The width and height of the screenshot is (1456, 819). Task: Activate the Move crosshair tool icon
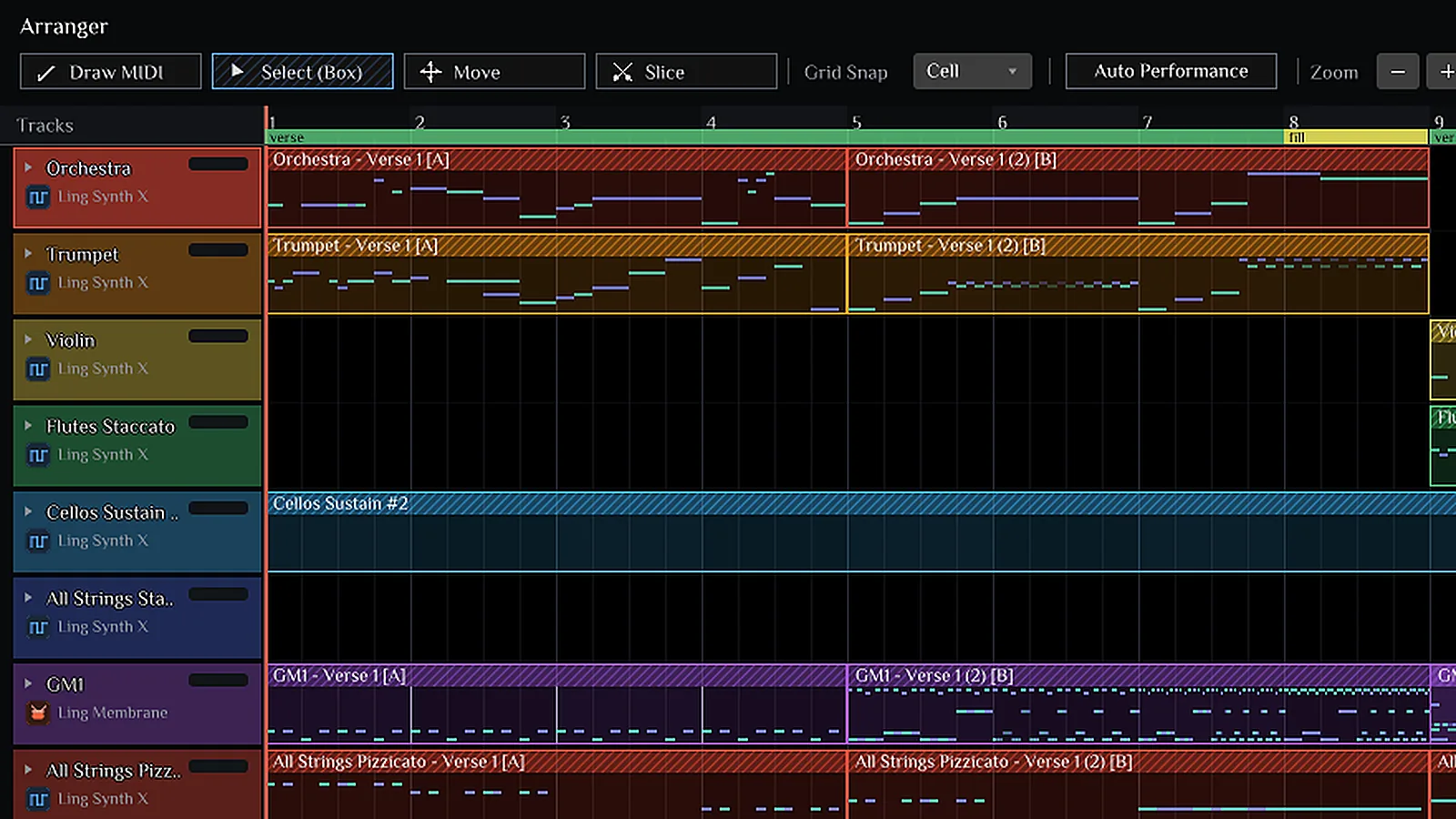coord(430,72)
